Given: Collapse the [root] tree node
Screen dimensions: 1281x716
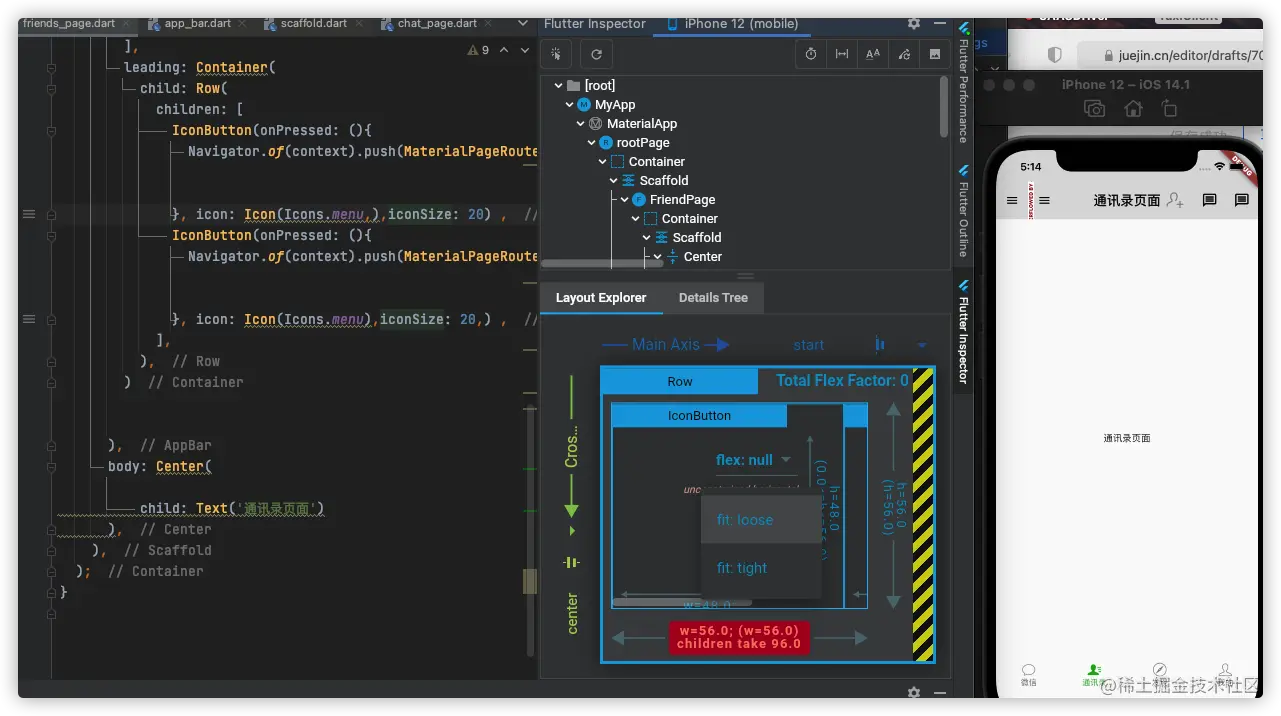Looking at the screenshot, I should point(558,86).
